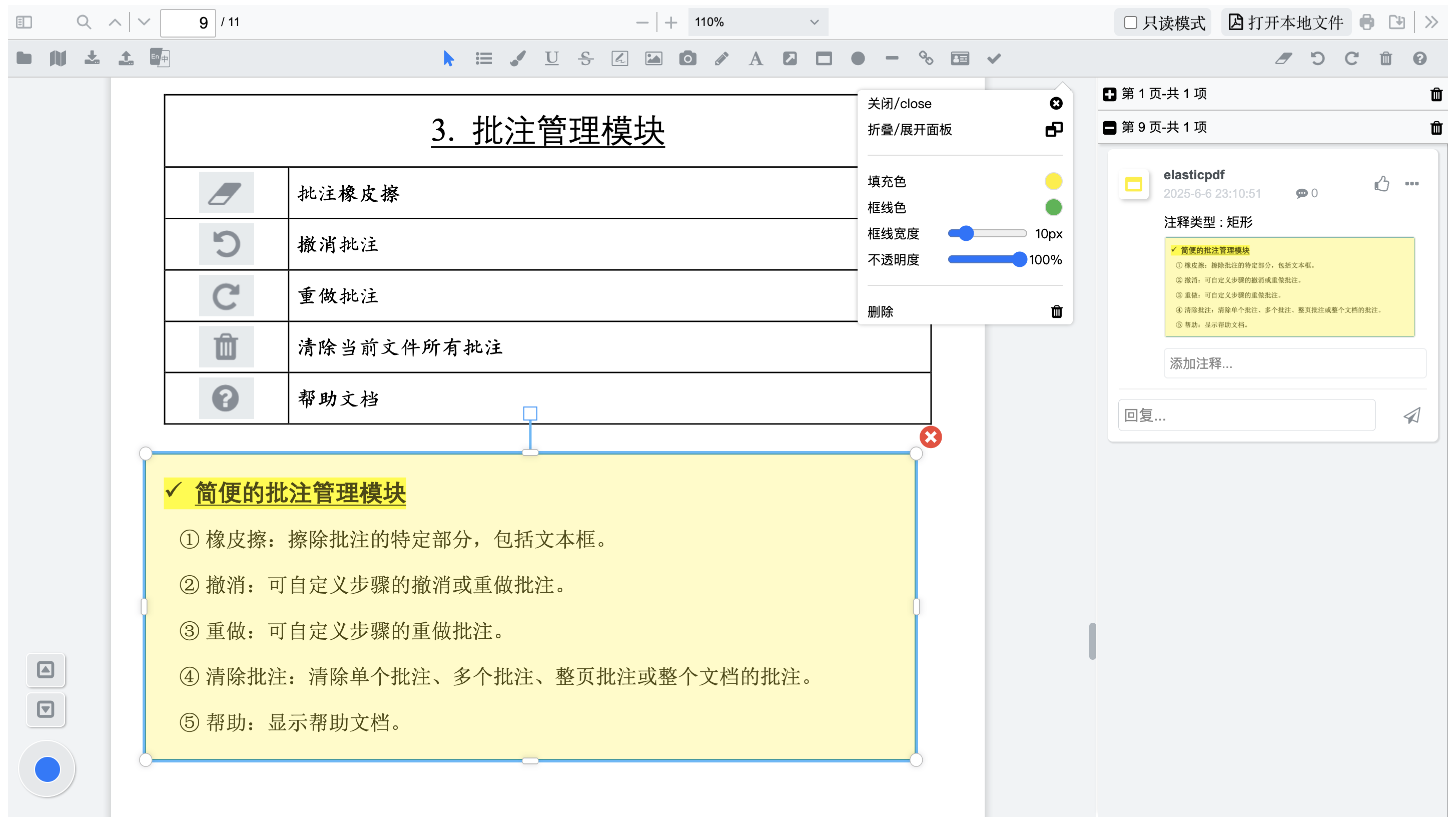Click the annotation eraser icon top right
Viewport: 1456px width, 822px height.
coord(1283,58)
